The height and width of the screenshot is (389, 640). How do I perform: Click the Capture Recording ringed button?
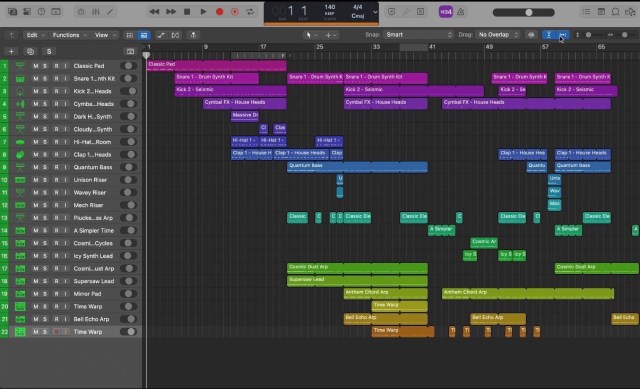tap(235, 12)
